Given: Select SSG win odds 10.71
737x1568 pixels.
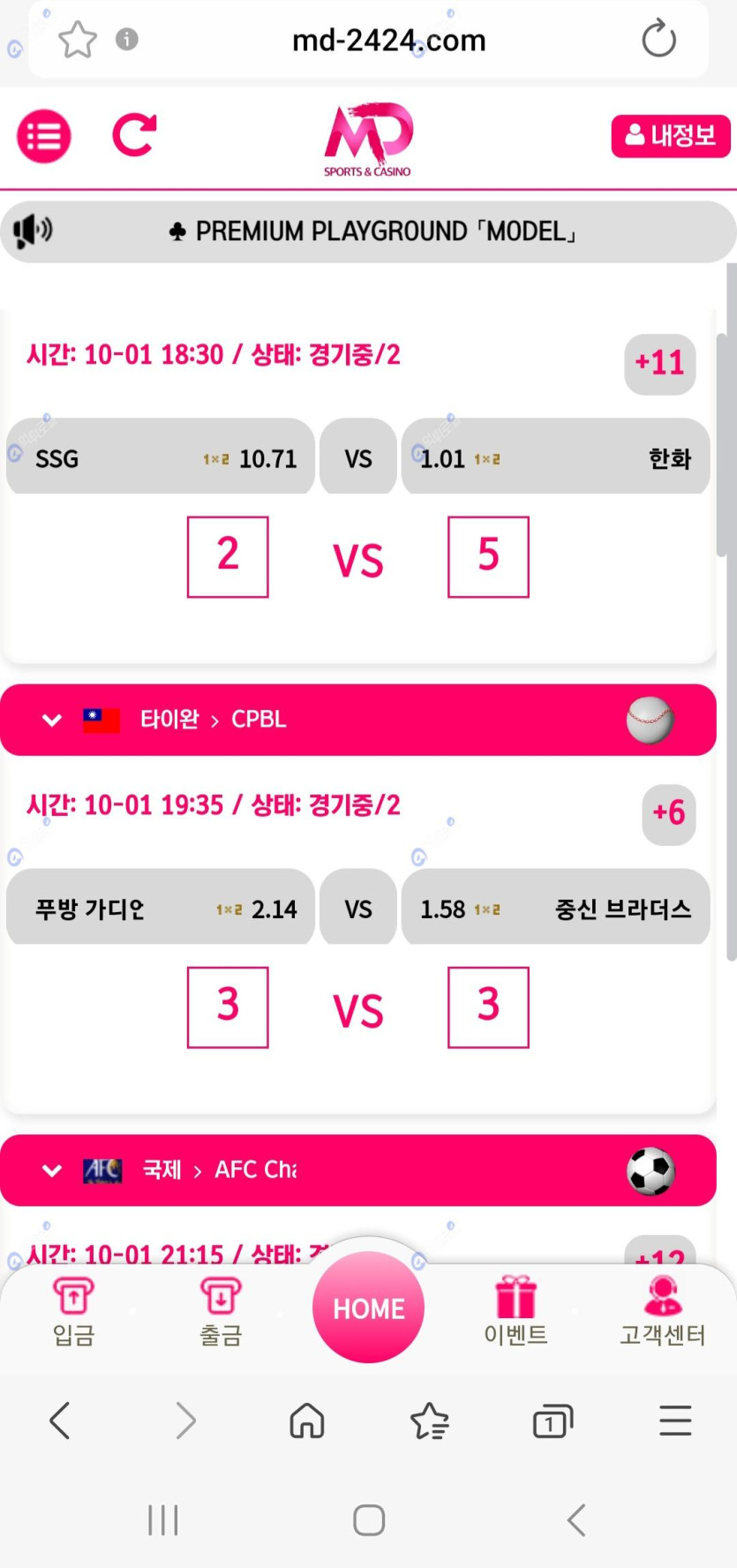Looking at the screenshot, I should tap(161, 457).
